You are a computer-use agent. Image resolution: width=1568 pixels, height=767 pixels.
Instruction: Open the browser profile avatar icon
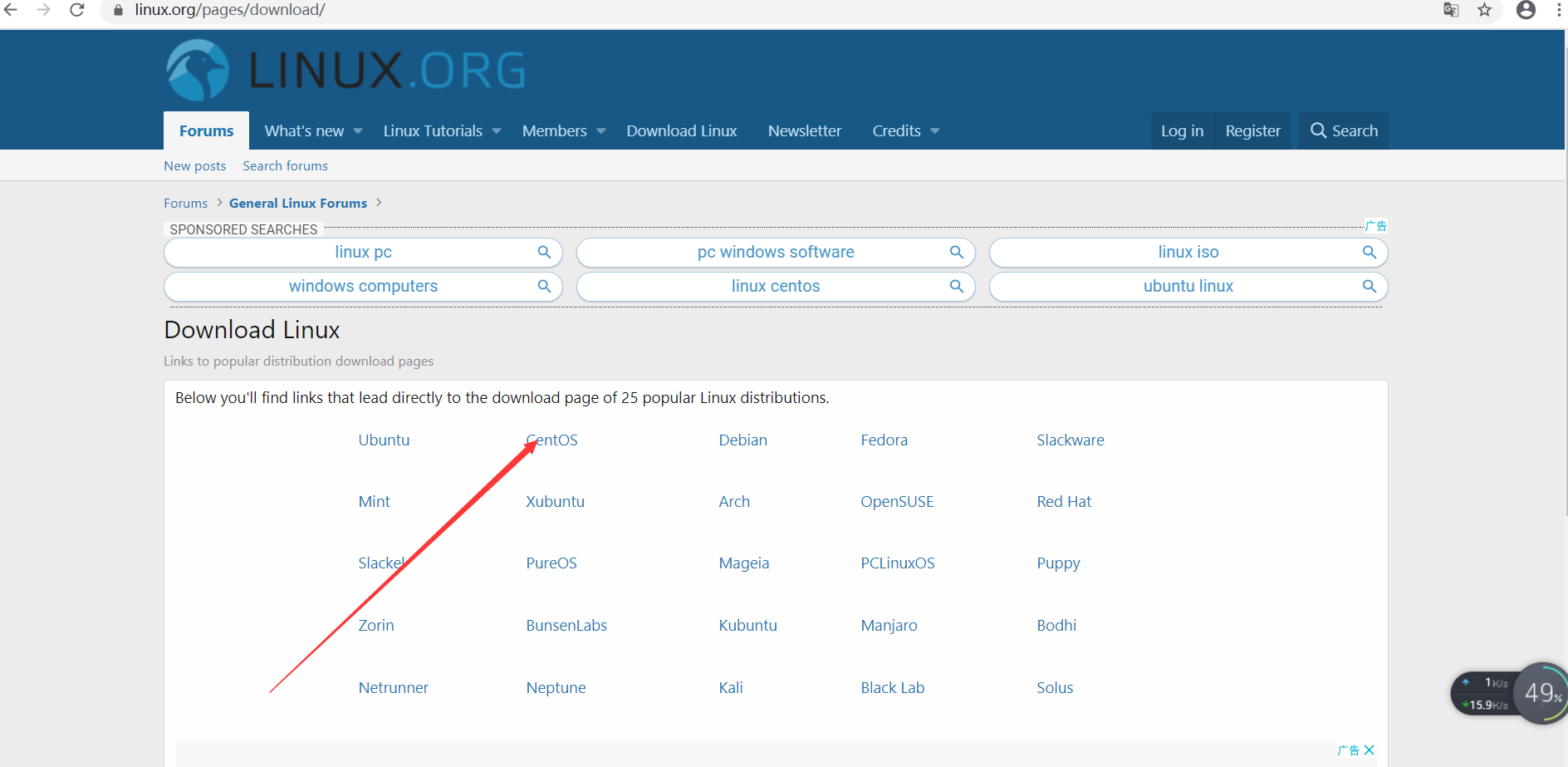tap(1526, 10)
